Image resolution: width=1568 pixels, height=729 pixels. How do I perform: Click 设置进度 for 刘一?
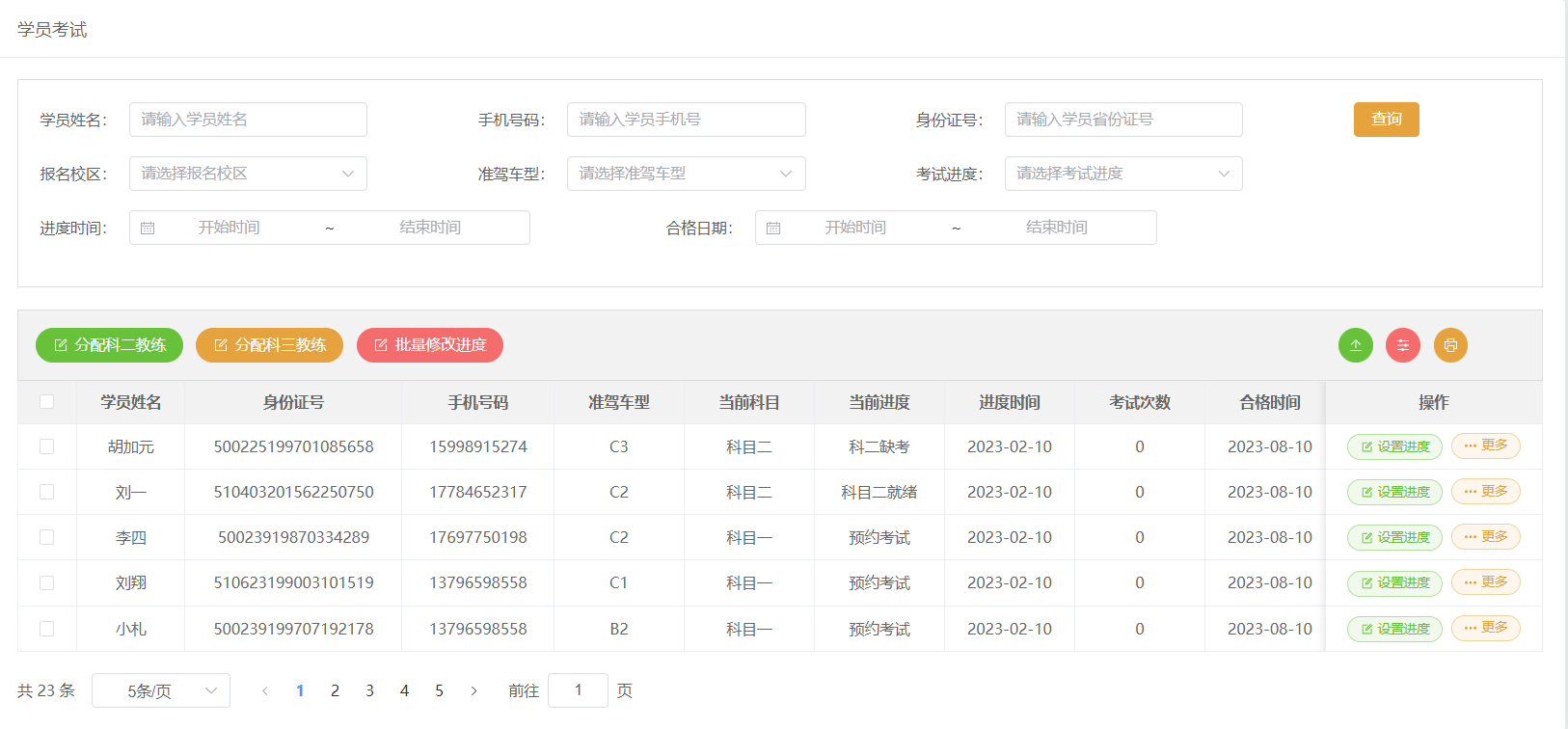1394,492
